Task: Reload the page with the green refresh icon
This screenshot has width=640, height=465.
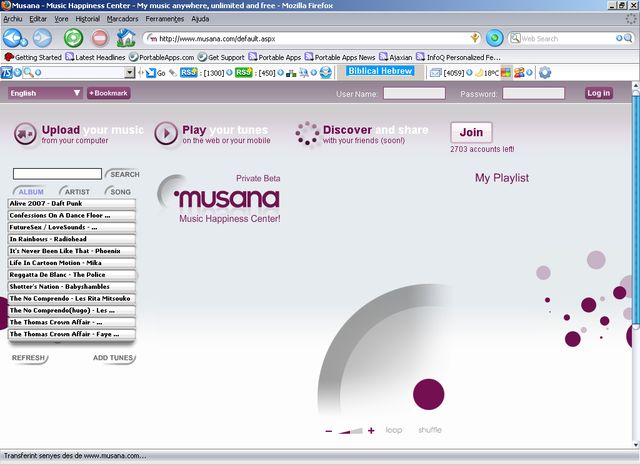Action: (73, 38)
